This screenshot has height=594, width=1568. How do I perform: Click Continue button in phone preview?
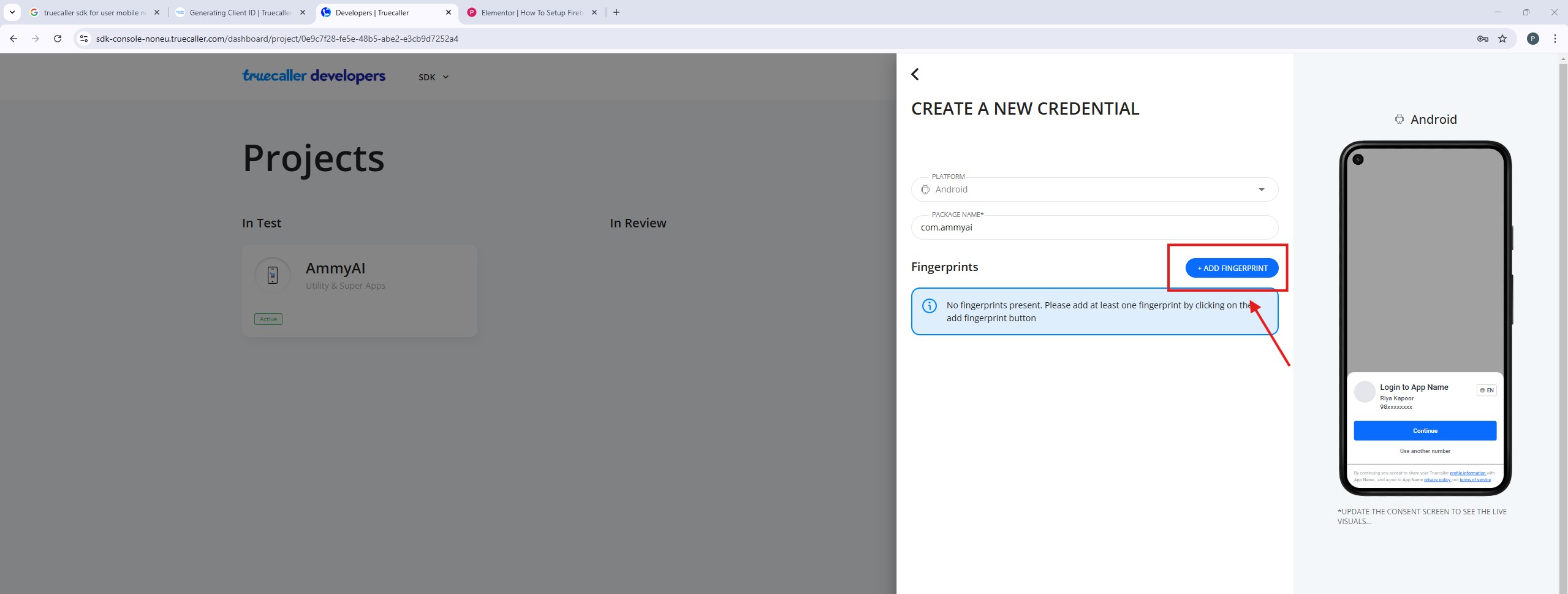tap(1425, 430)
